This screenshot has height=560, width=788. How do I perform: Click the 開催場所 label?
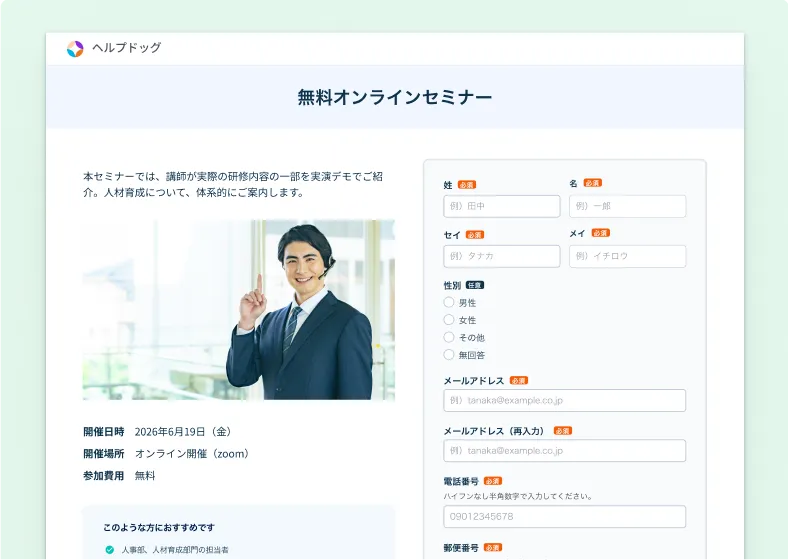104,454
